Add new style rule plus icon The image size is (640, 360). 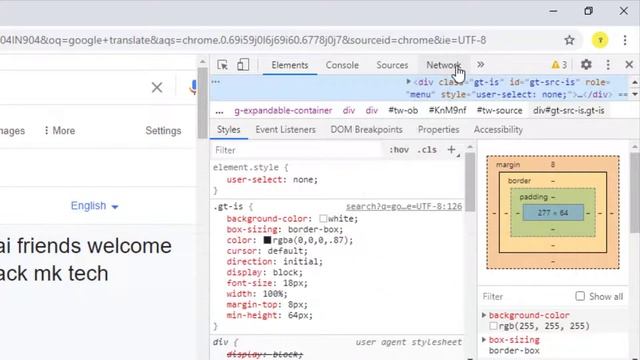(x=451, y=150)
